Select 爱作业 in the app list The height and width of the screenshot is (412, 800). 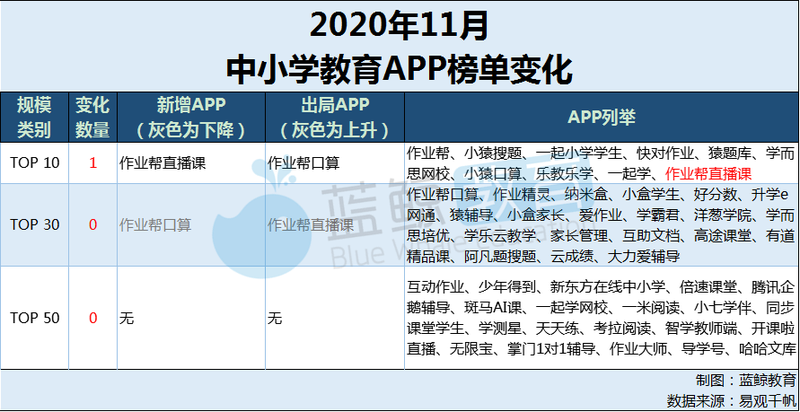click(x=601, y=215)
